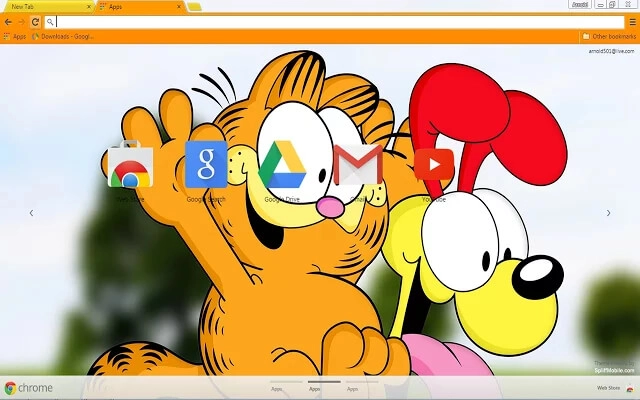640x400 pixels.
Task: Reload the current page
Action: [35, 22]
